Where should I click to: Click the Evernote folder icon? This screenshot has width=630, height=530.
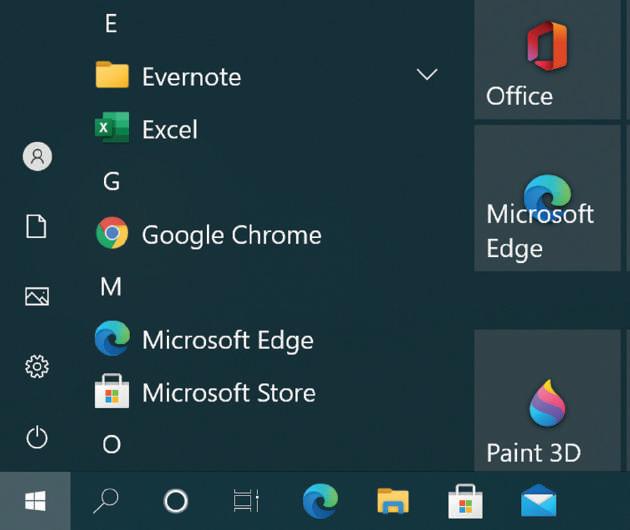coord(112,75)
